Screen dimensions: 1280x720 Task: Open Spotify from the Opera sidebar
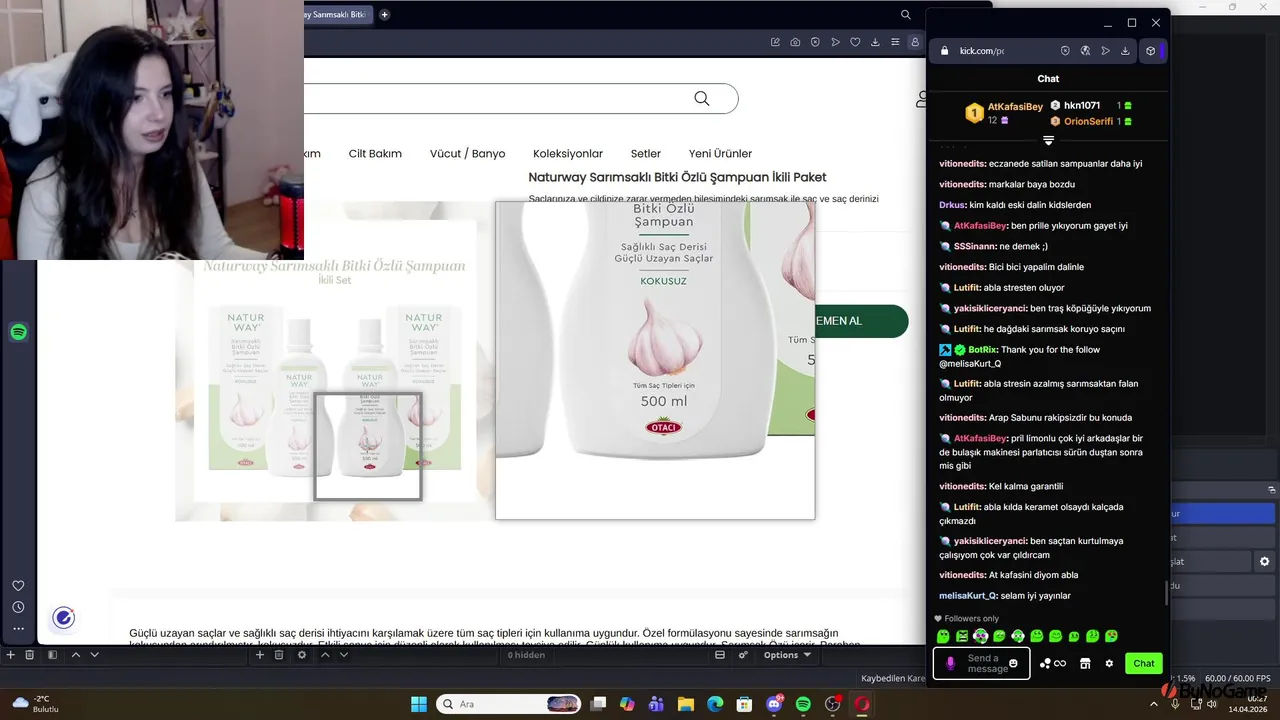(x=19, y=332)
